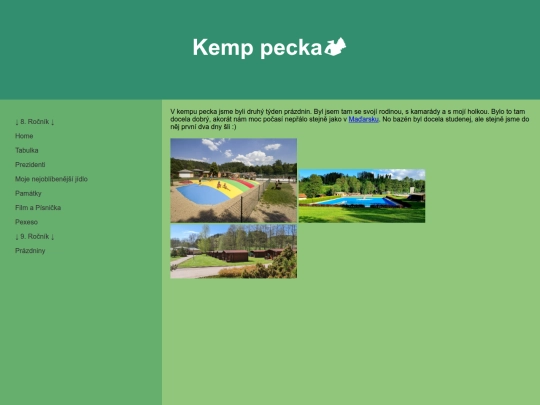Viewport: 540px width, 405px height.
Task: Open the colorful jumping pillow photo
Action: (x=233, y=180)
